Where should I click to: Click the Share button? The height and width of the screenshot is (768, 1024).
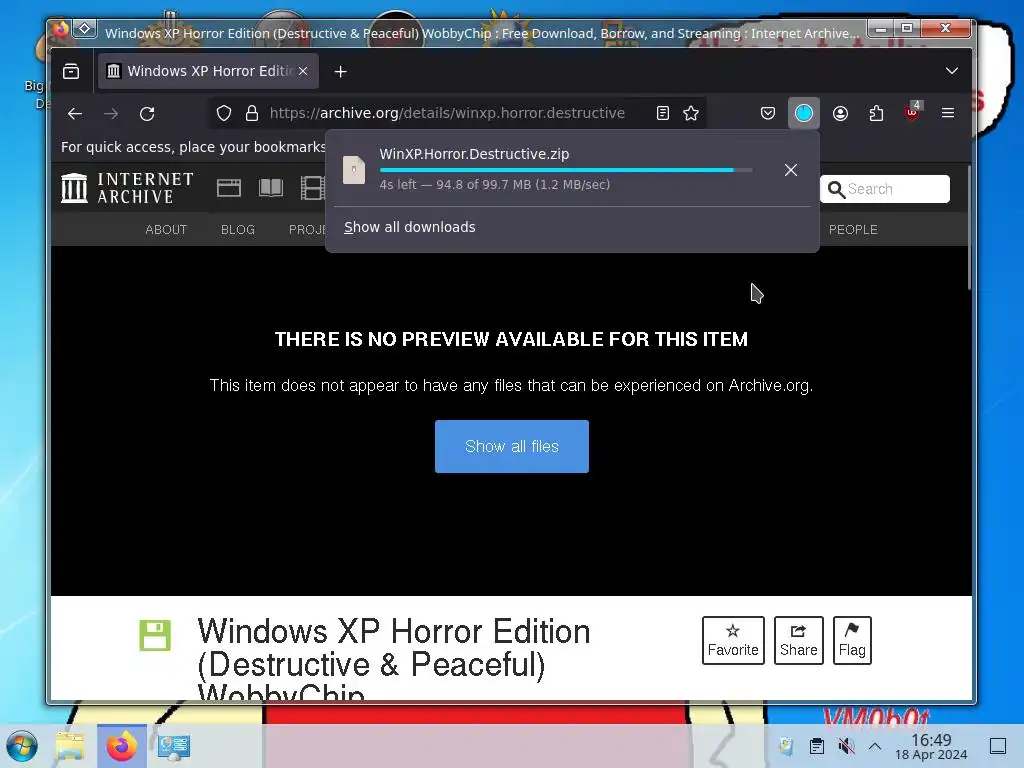pyautogui.click(x=799, y=640)
